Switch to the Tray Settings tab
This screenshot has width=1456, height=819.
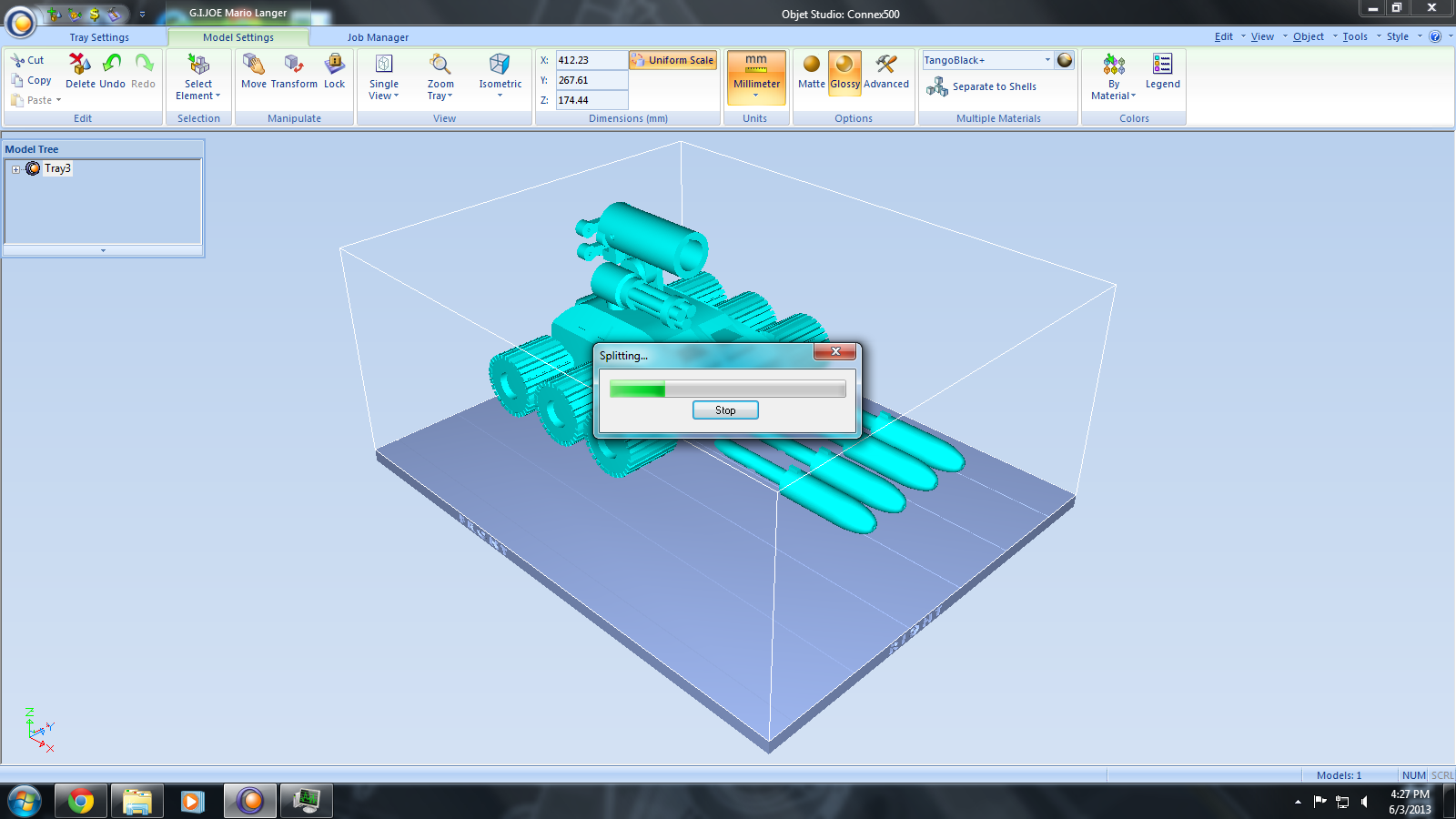99,37
